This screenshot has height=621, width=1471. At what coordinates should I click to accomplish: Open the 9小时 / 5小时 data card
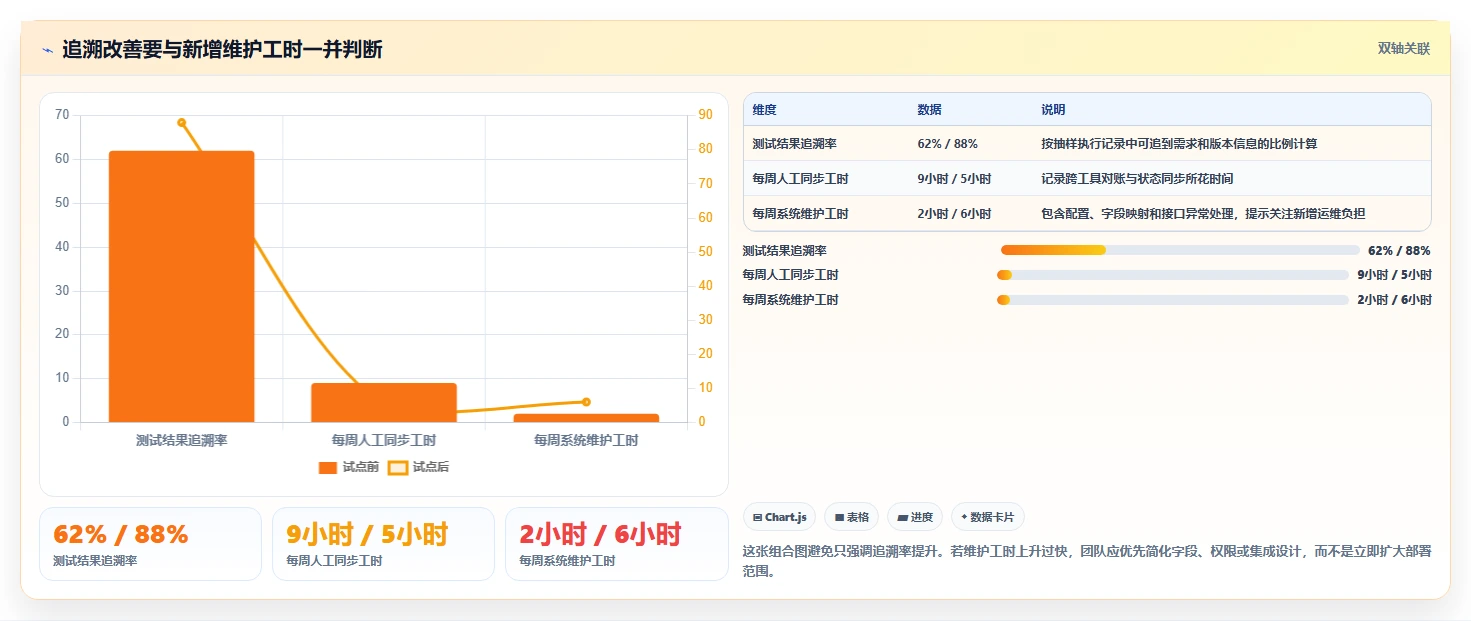(383, 544)
